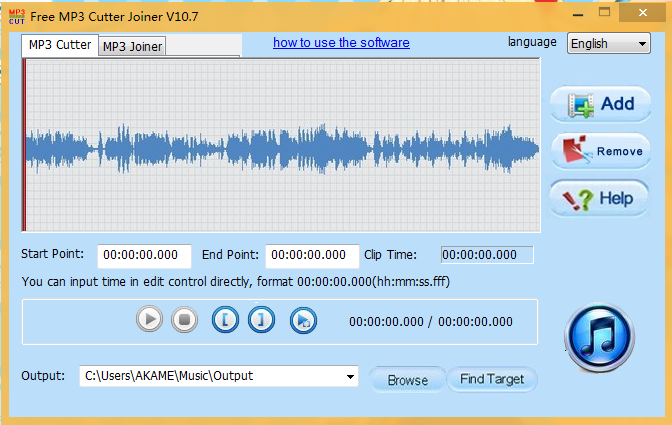Viewport: 672px width, 425px height.
Task: Click the red playhead marker on waveform
Action: [x=24, y=145]
